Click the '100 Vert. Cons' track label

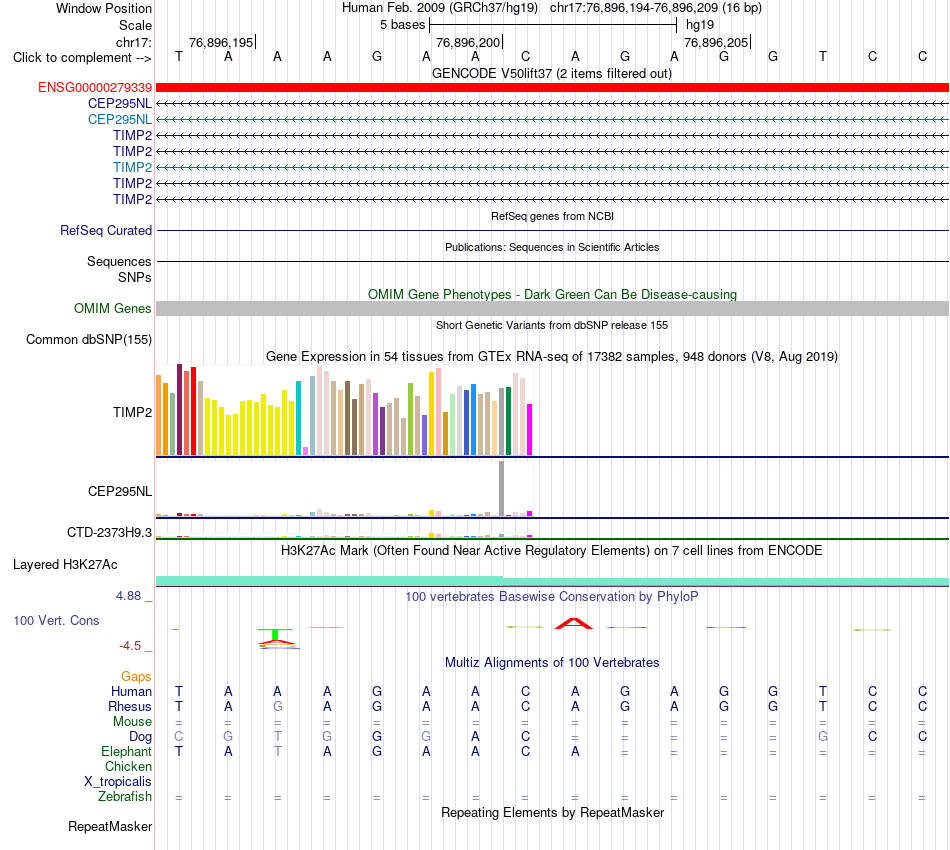click(x=56, y=620)
